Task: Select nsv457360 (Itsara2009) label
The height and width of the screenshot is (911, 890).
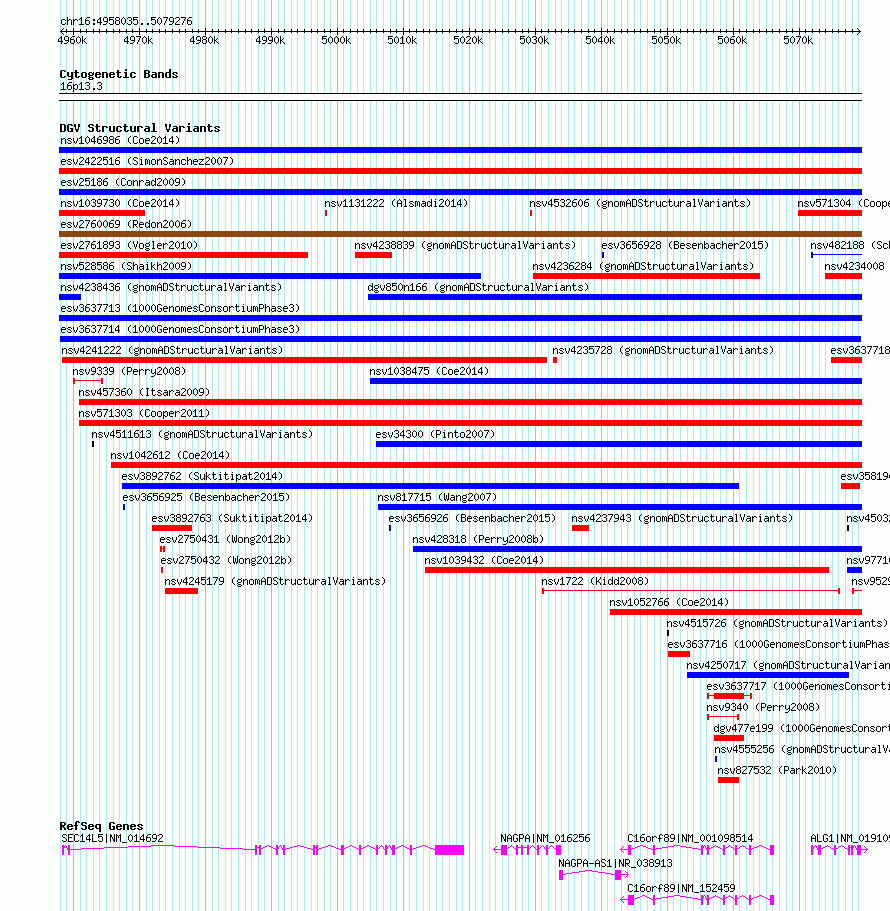Action: (144, 392)
